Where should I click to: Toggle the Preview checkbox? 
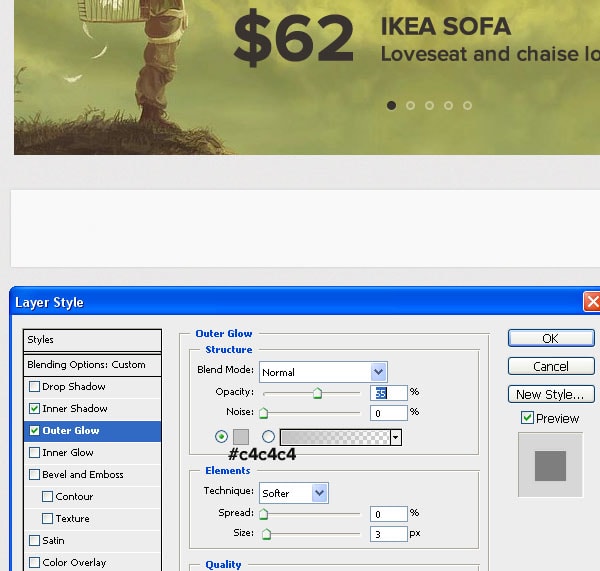pyautogui.click(x=527, y=418)
